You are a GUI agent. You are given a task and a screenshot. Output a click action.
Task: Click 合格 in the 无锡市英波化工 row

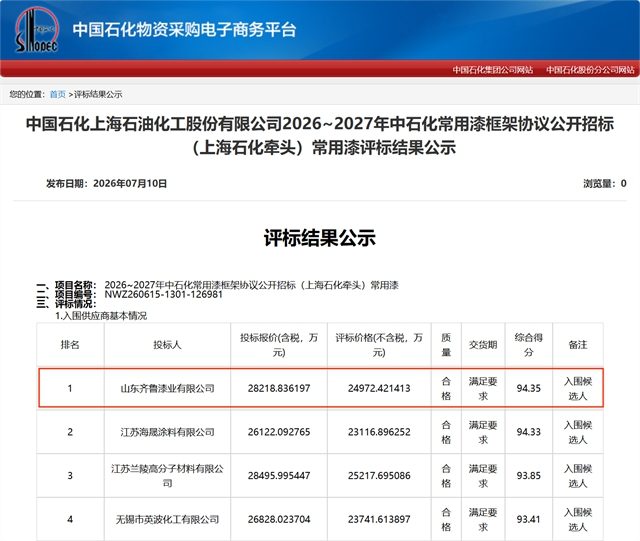(446, 519)
